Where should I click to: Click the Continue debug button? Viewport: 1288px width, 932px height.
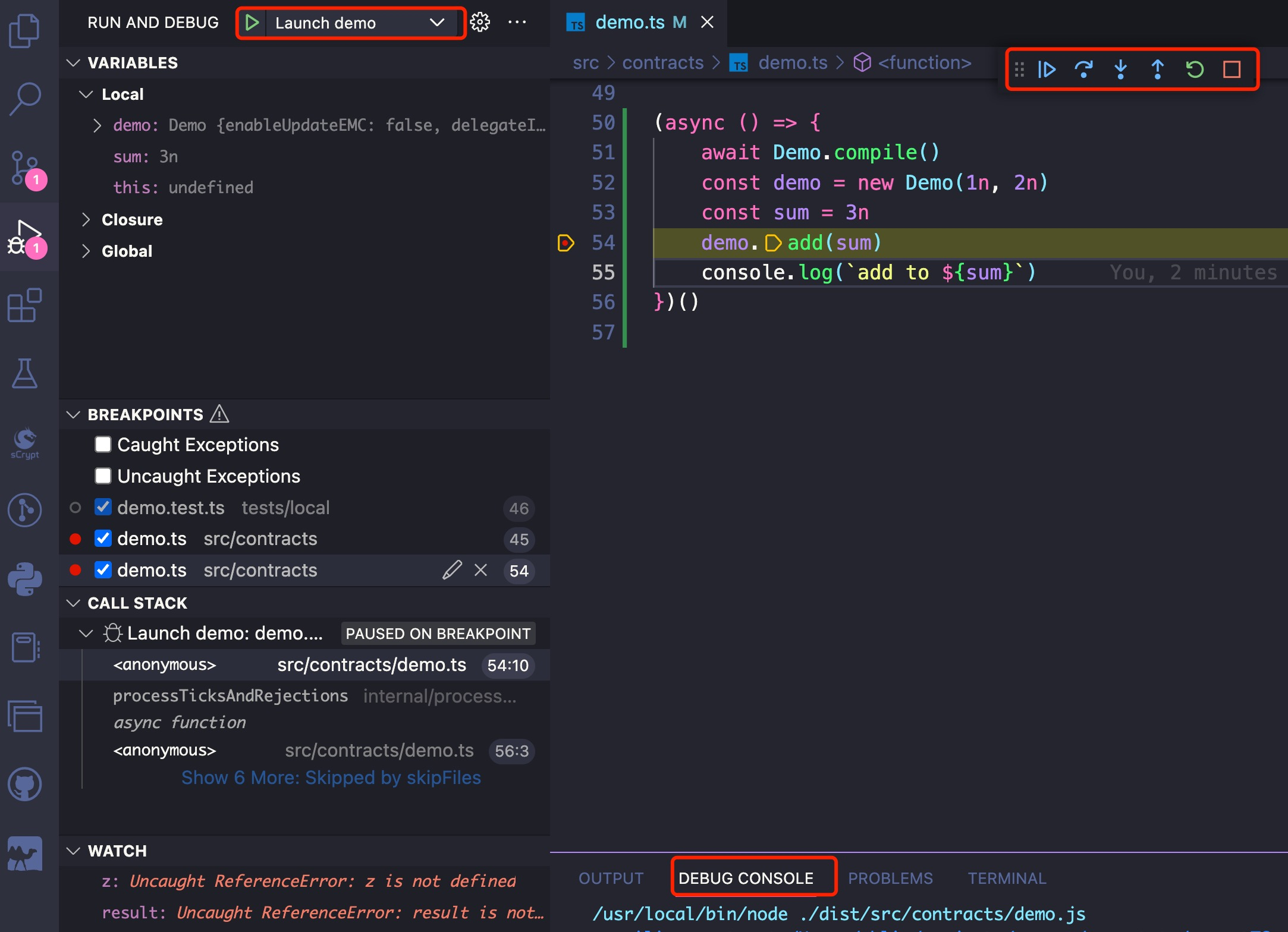(x=1047, y=70)
